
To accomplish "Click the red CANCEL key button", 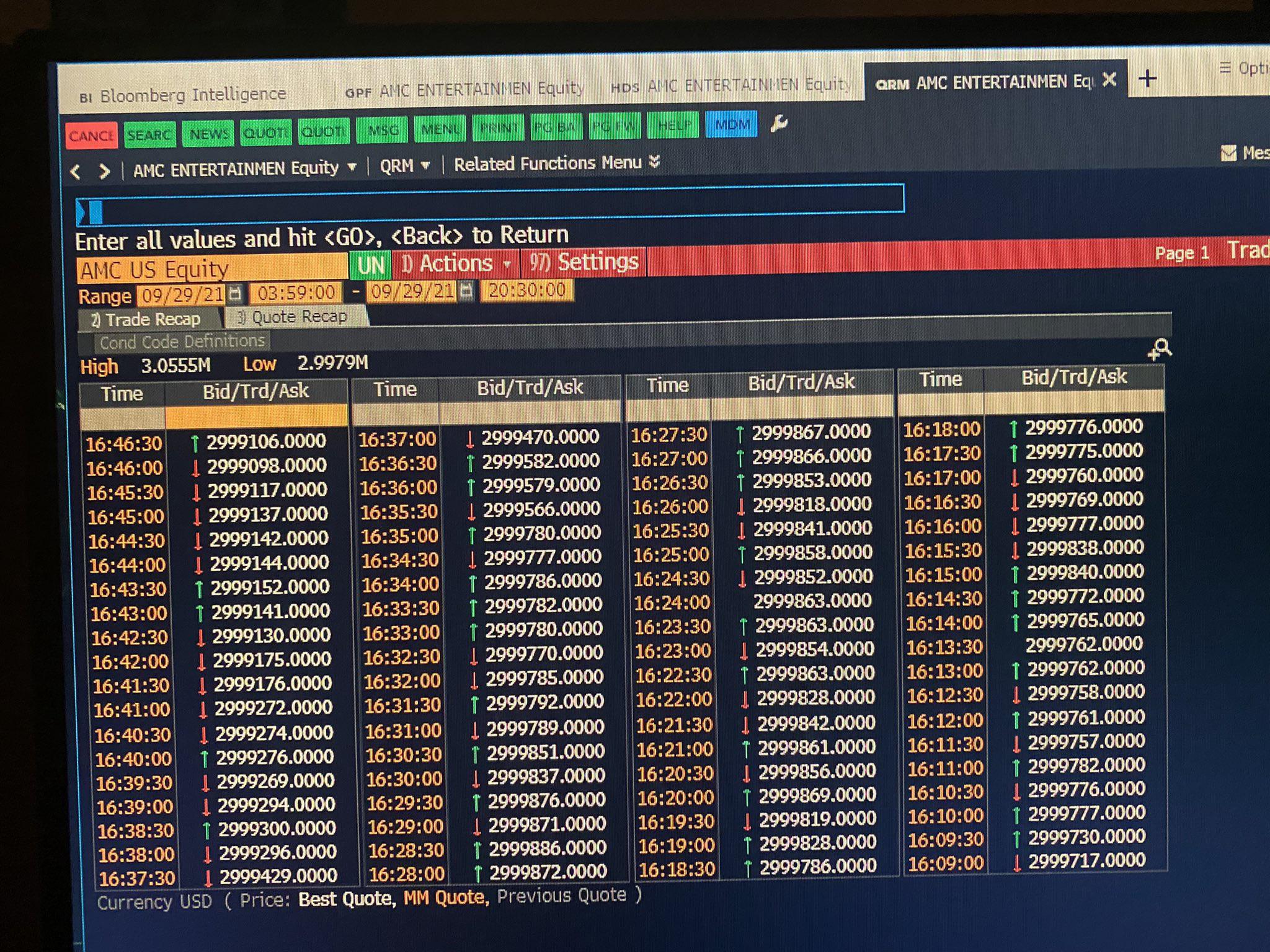I will pyautogui.click(x=91, y=135).
